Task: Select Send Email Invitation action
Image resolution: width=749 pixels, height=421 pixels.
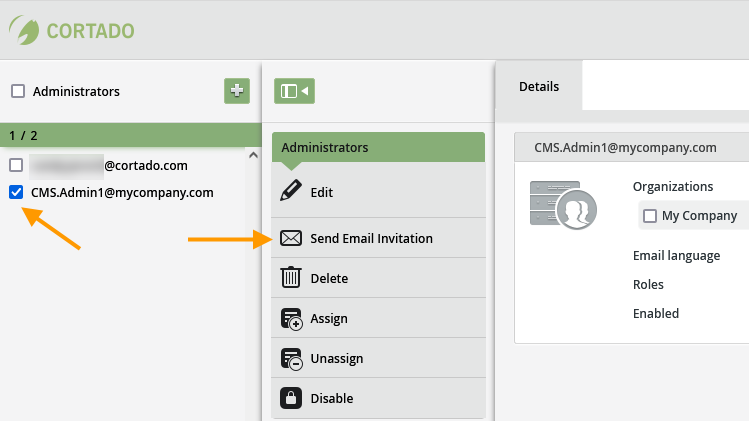Action: click(378, 238)
